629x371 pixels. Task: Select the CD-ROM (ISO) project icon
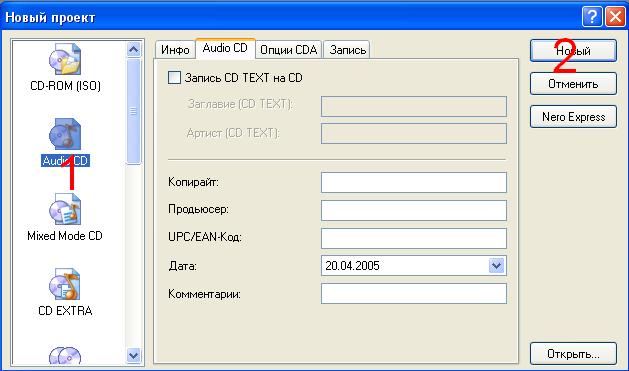[65, 59]
